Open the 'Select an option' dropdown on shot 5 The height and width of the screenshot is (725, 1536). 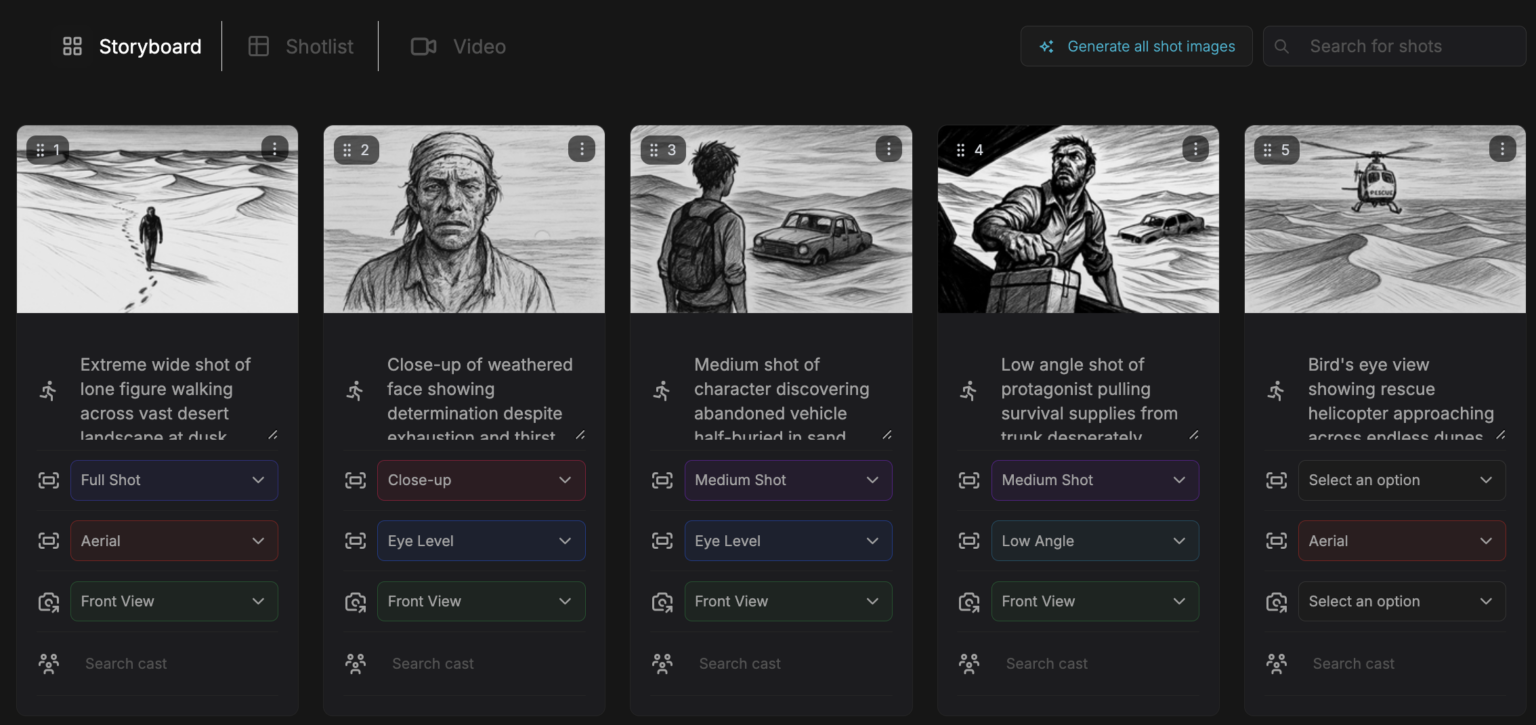point(1401,480)
